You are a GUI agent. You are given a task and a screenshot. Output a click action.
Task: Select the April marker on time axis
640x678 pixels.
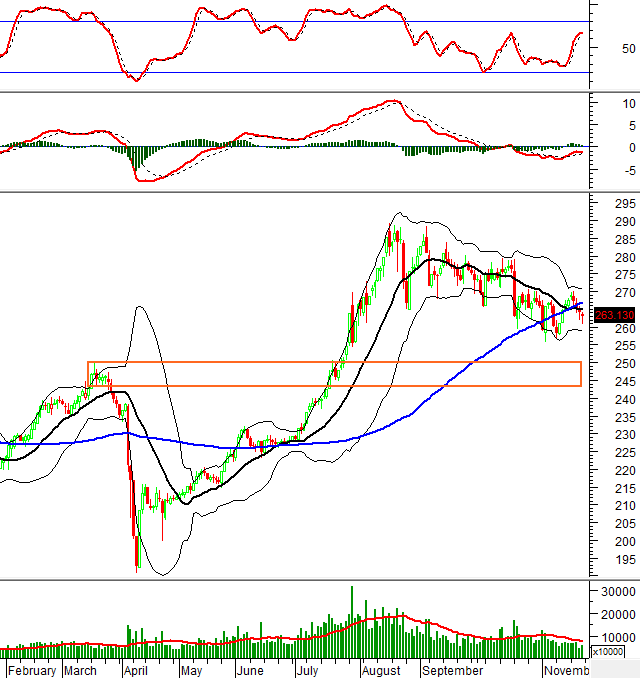(x=135, y=669)
